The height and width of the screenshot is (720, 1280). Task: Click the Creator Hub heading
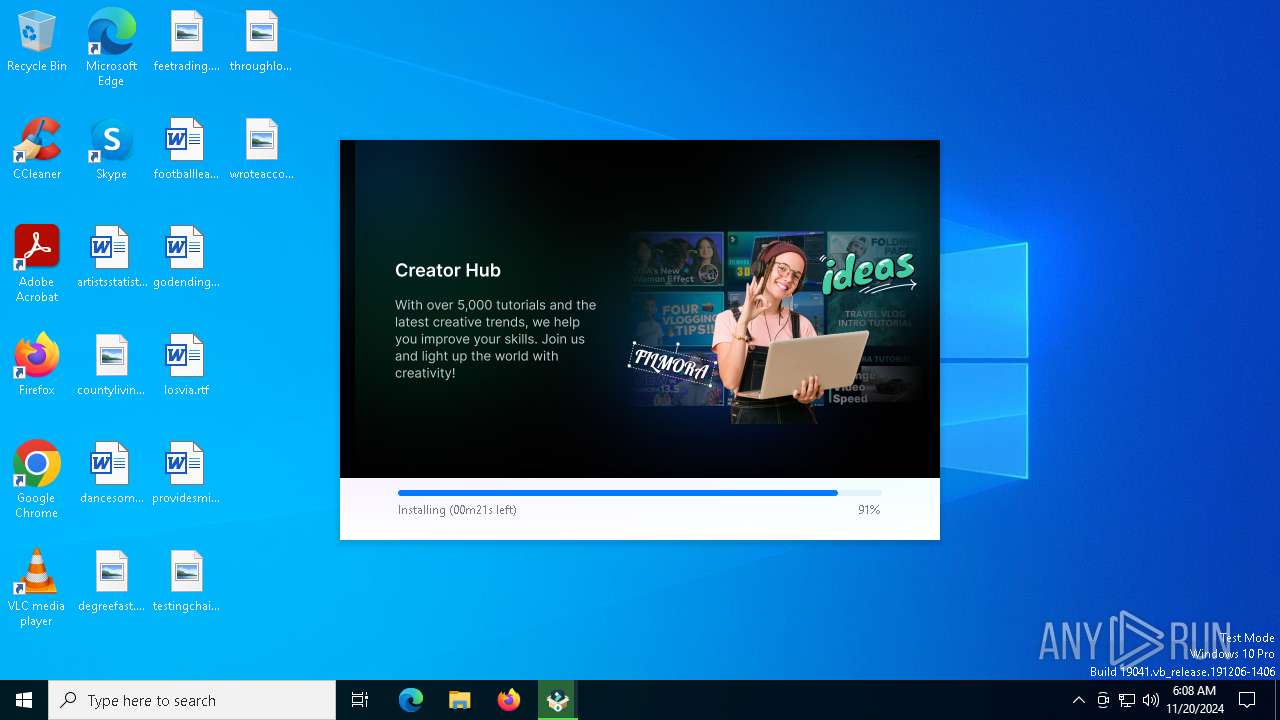click(448, 270)
